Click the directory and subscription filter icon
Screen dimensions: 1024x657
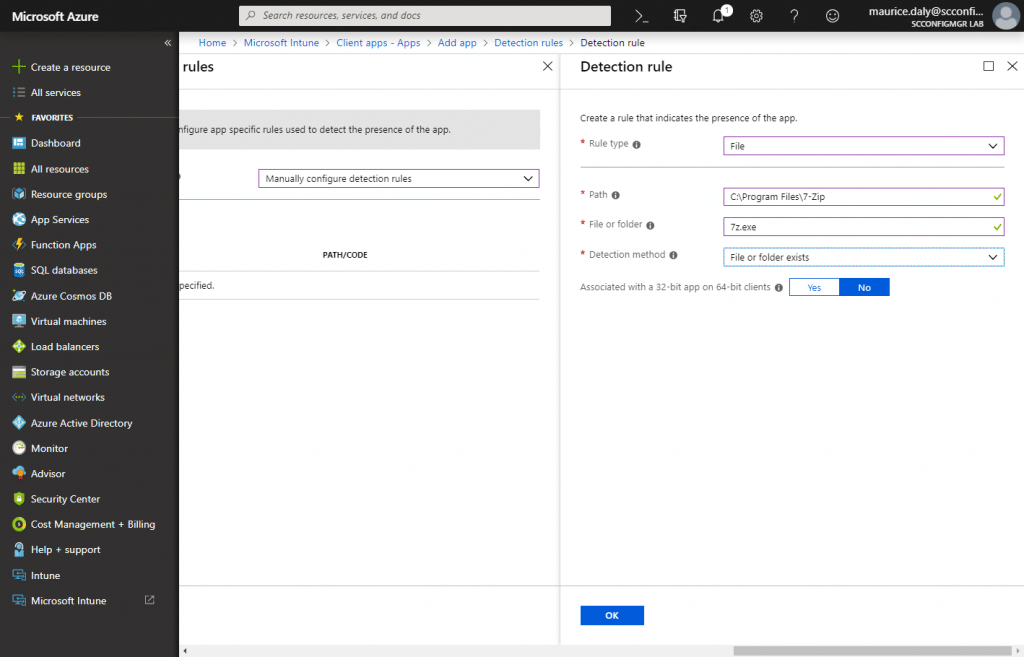coord(681,16)
